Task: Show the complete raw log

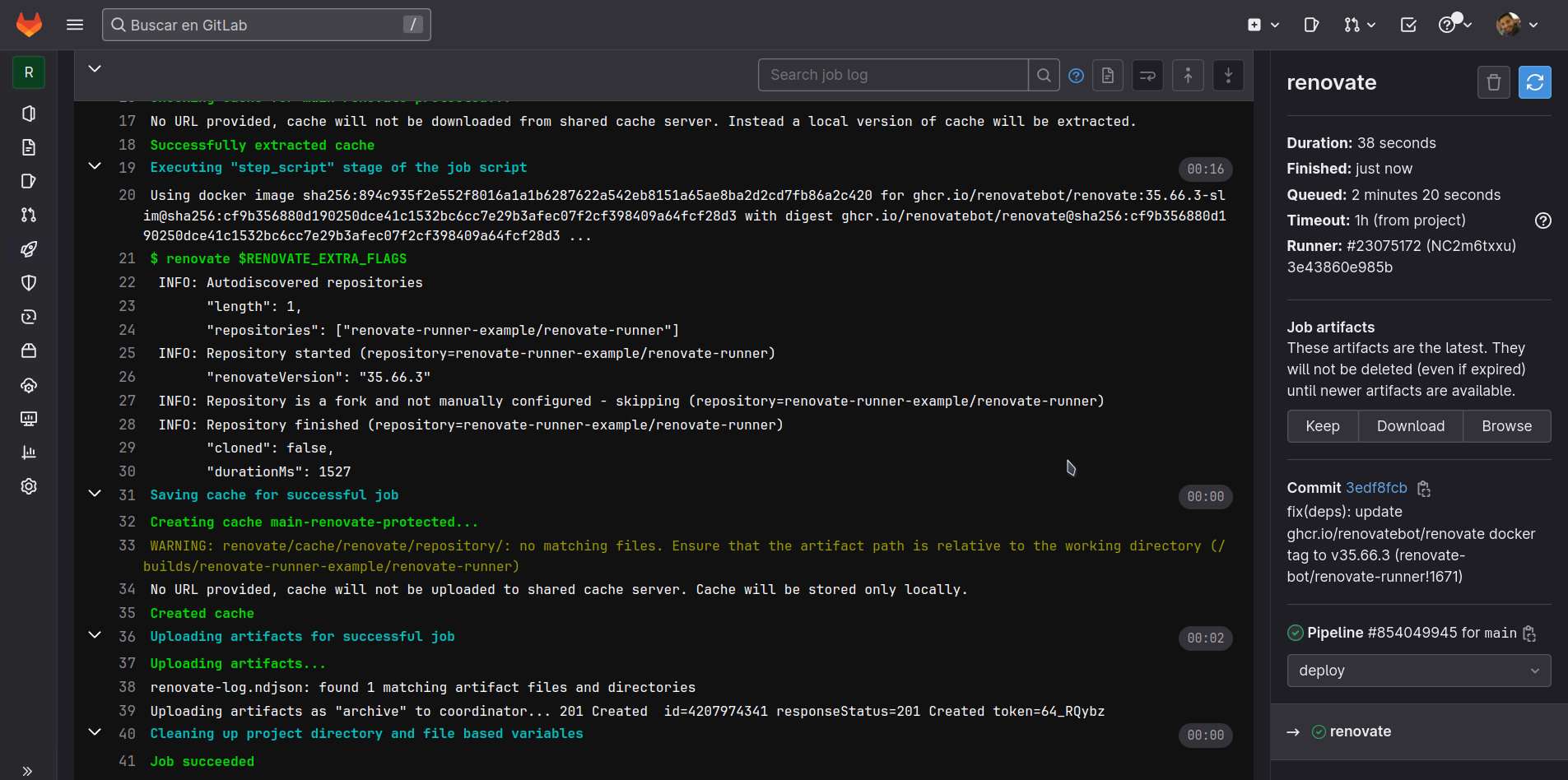Action: 1108,76
